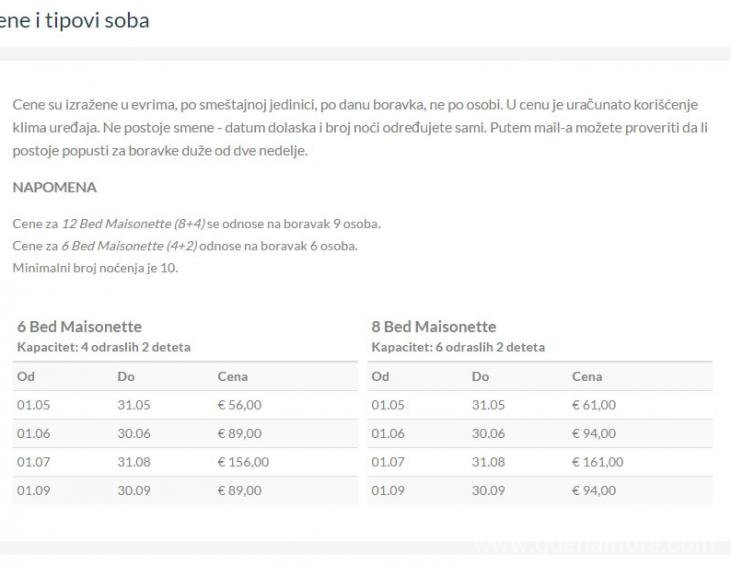Image resolution: width=731 pixels, height=565 pixels.
Task: Click "Kapacitet: 6 odraslih 2 deteta" label
Action: [x=457, y=347]
